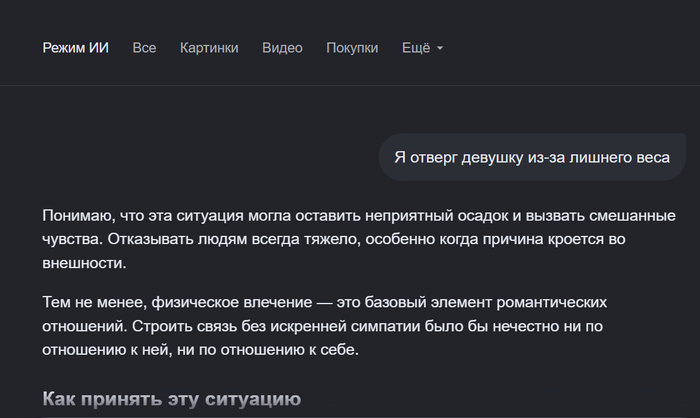
Task: Click the paragraph starting with Понимаю
Action: pos(359,239)
